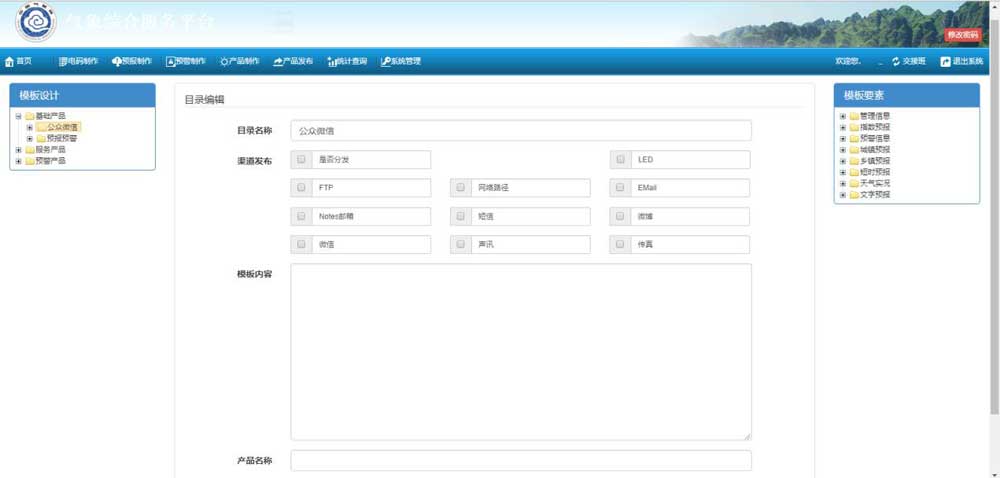1000x478 pixels.
Task: Check the 短信 channel checkbox
Action: tap(461, 216)
